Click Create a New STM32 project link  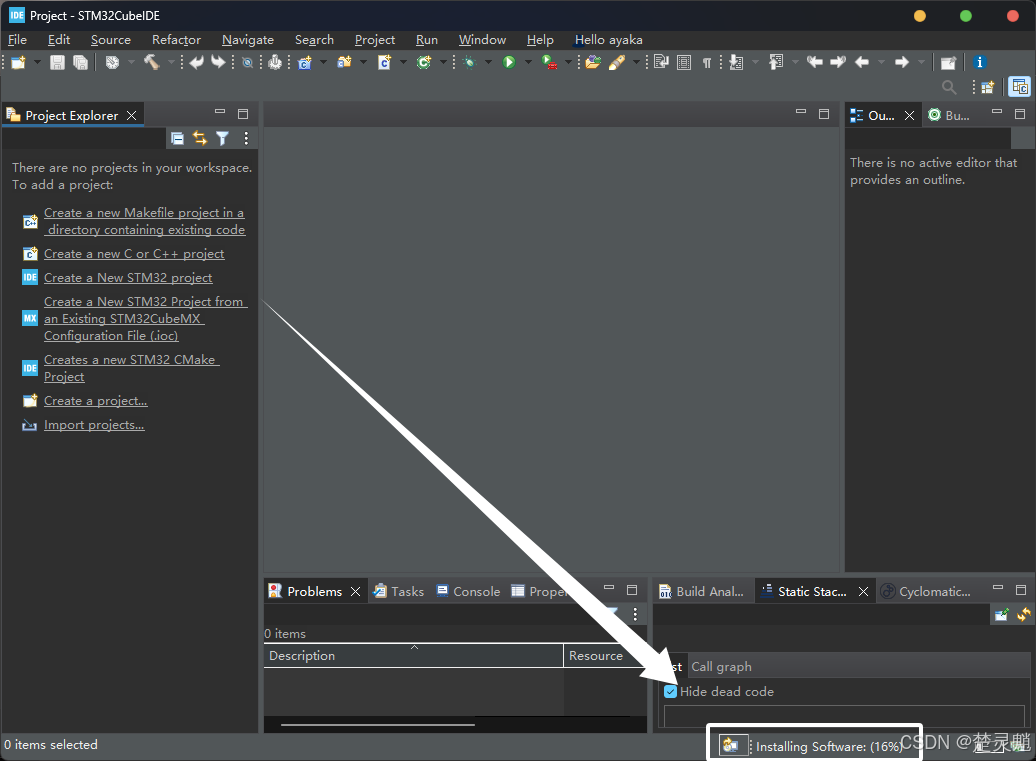coord(128,277)
